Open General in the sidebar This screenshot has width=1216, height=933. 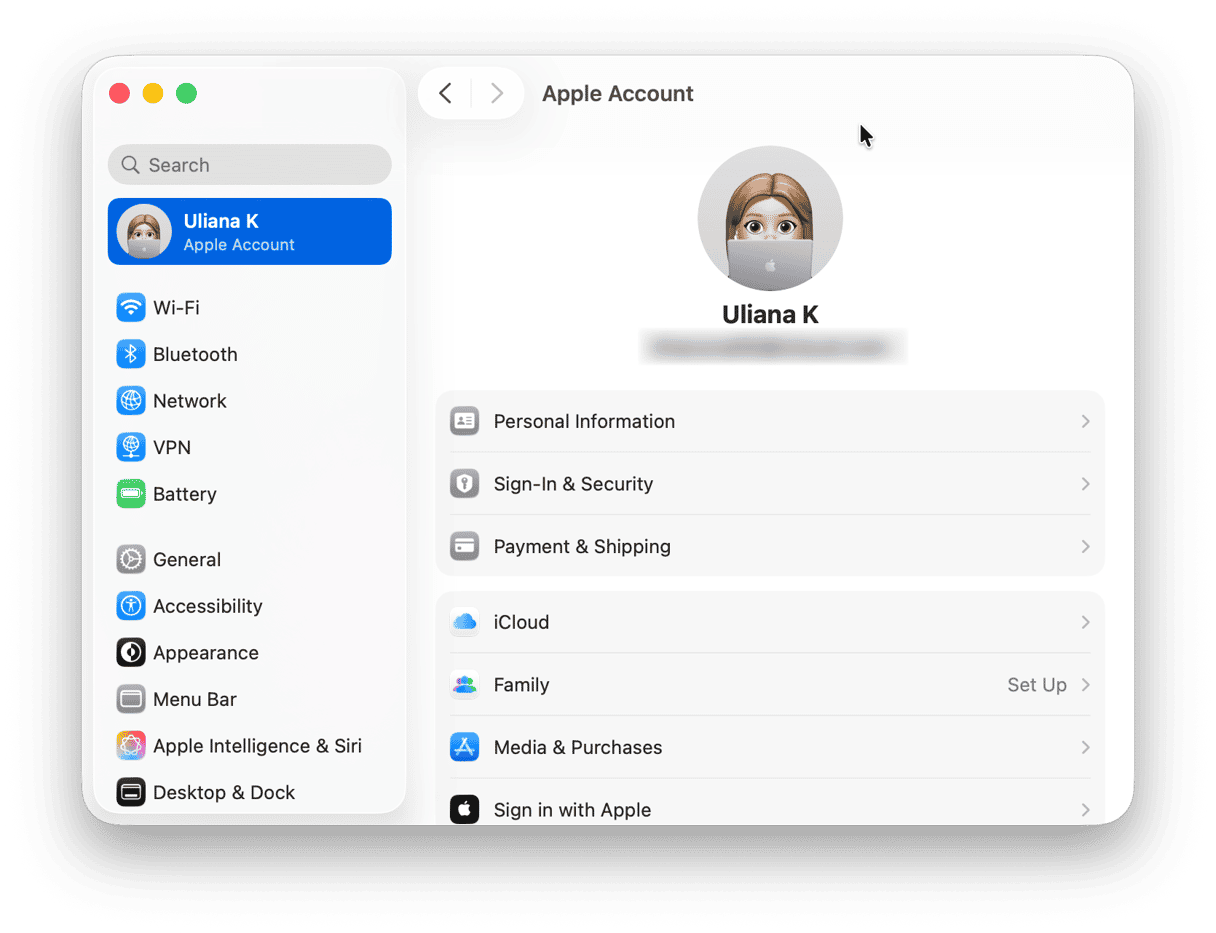pos(186,560)
